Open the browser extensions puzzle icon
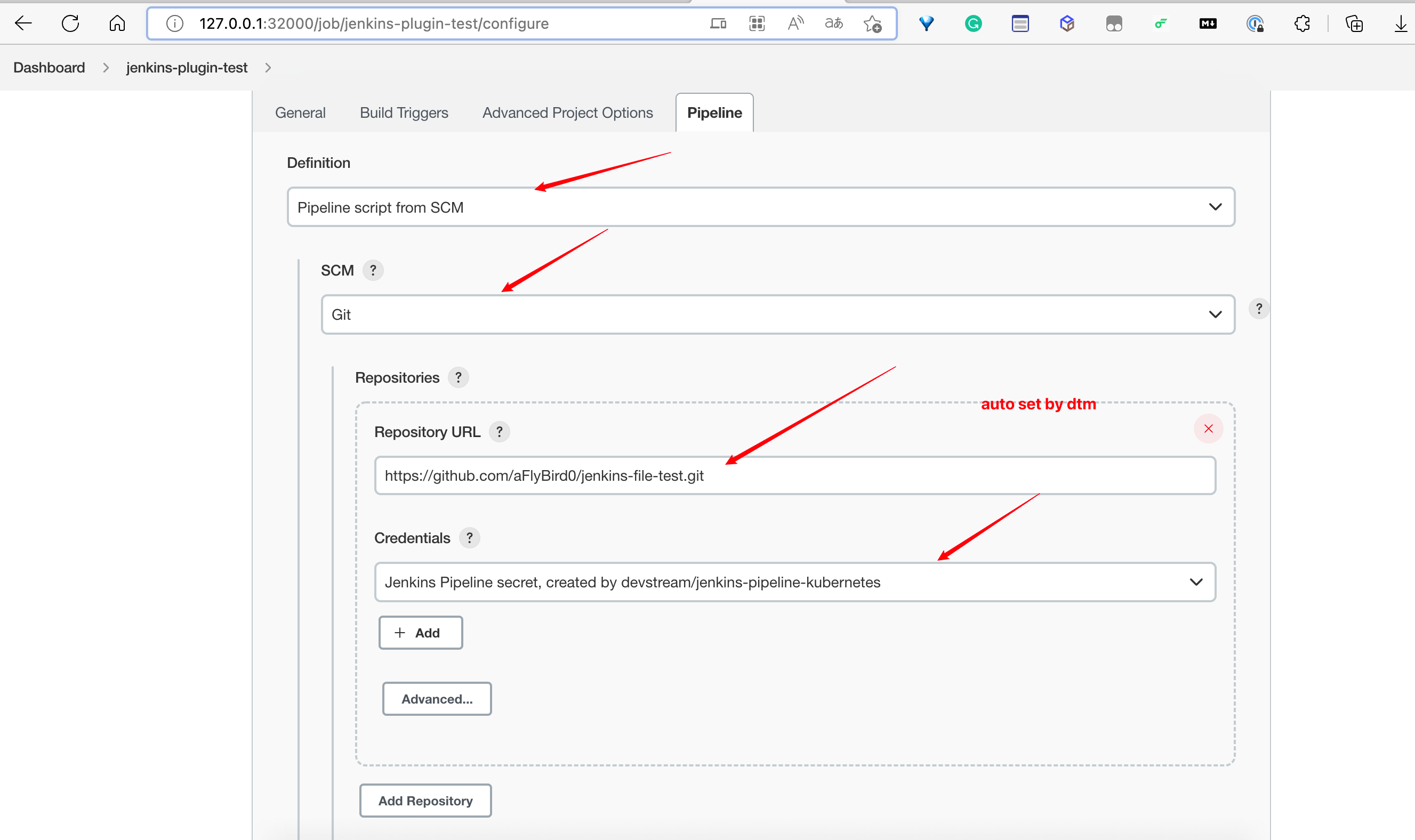1415x840 pixels. (x=1302, y=23)
